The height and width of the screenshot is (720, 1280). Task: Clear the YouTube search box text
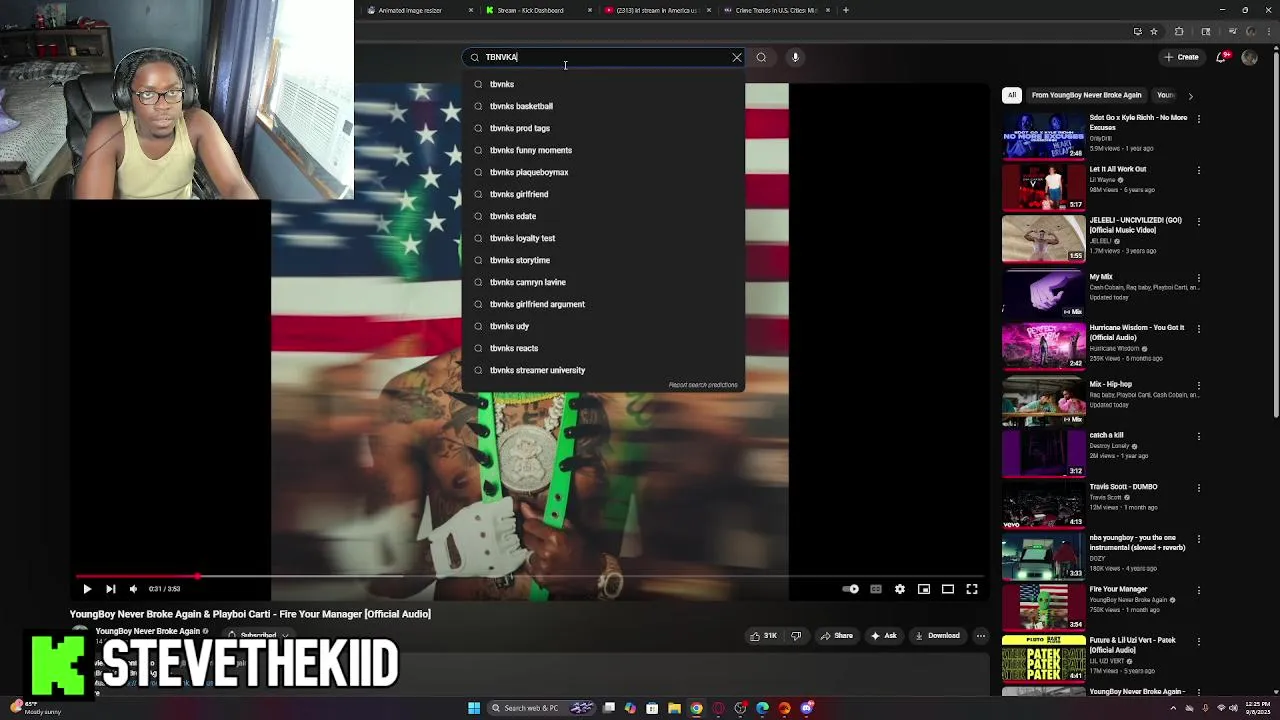pyautogui.click(x=737, y=57)
